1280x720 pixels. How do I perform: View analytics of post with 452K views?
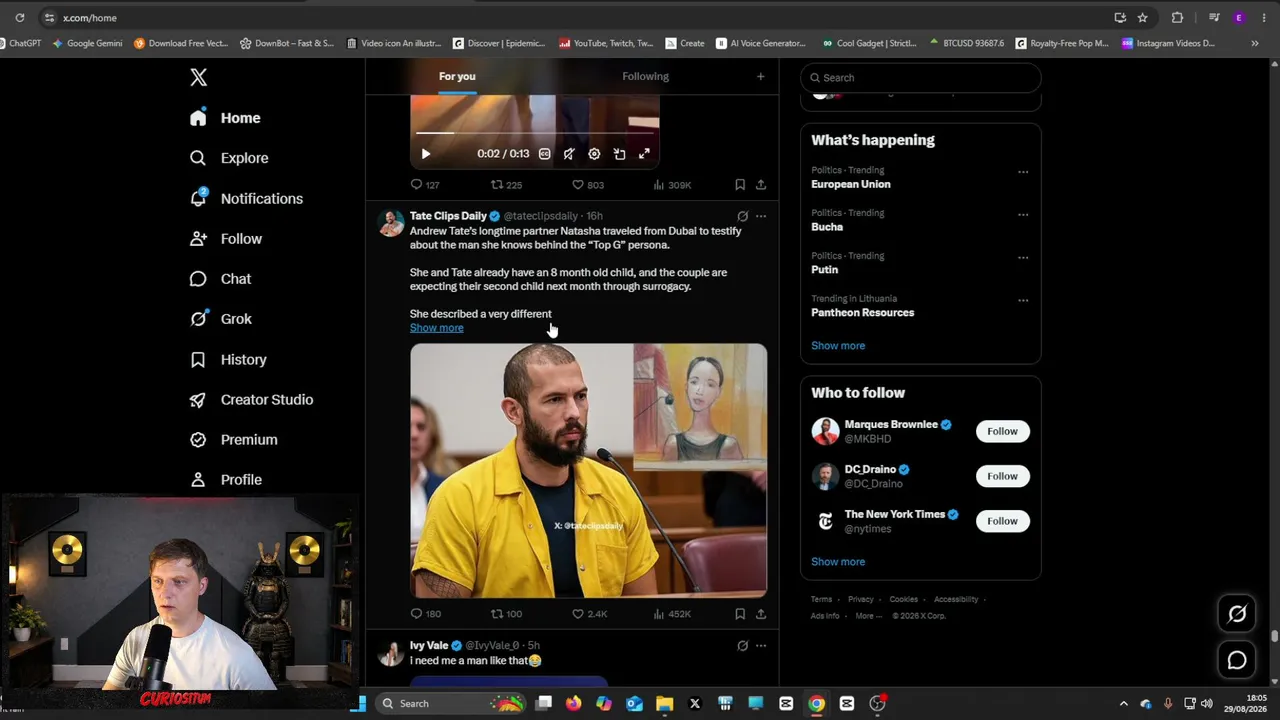[x=672, y=614]
